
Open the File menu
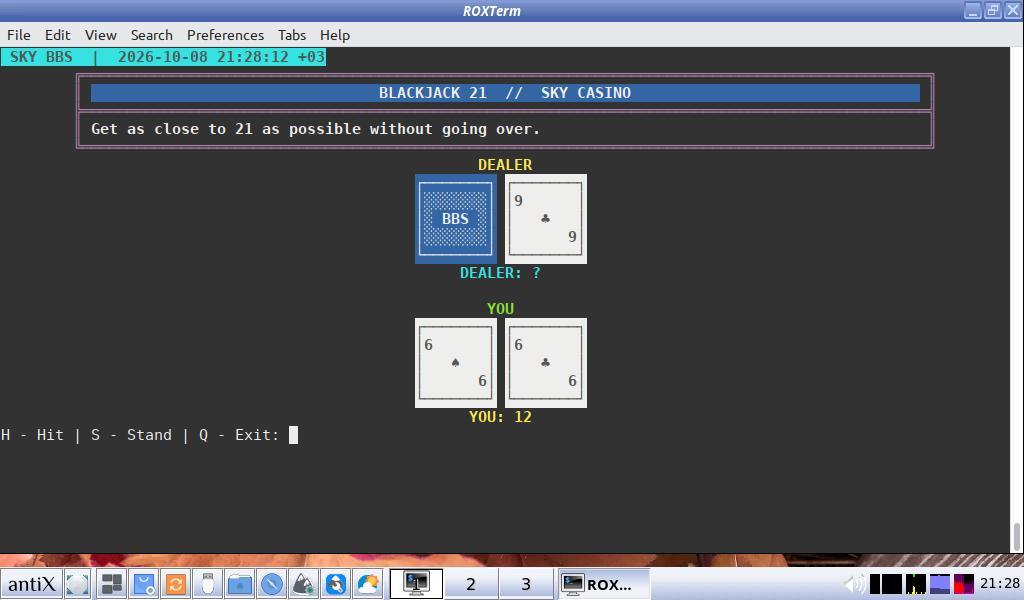tap(18, 35)
